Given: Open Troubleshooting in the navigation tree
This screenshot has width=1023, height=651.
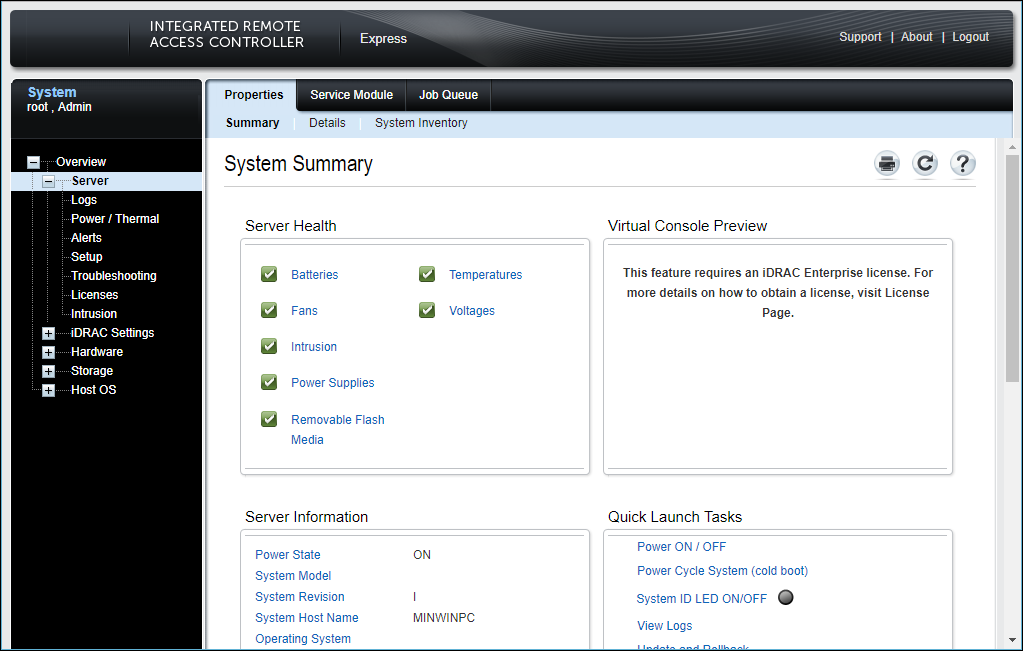Looking at the screenshot, I should 114,275.
